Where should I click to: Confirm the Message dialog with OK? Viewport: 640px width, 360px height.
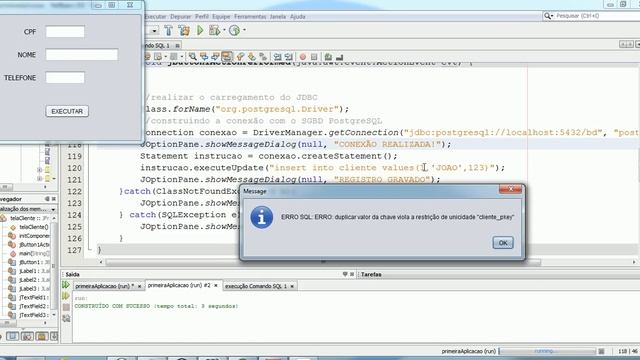pos(503,243)
